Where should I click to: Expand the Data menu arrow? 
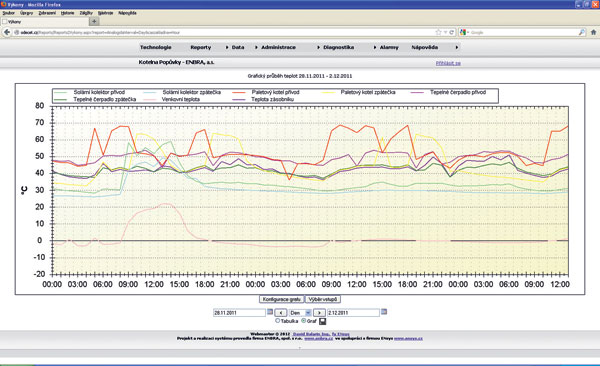[227, 47]
